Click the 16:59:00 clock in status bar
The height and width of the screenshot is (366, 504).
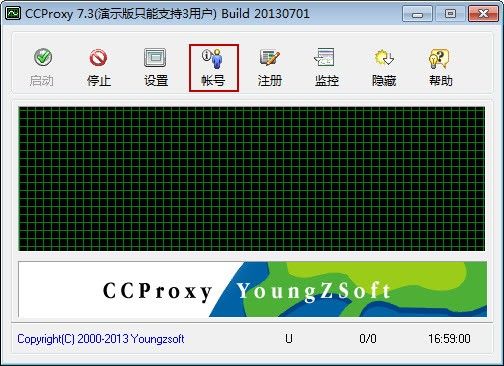click(x=449, y=339)
